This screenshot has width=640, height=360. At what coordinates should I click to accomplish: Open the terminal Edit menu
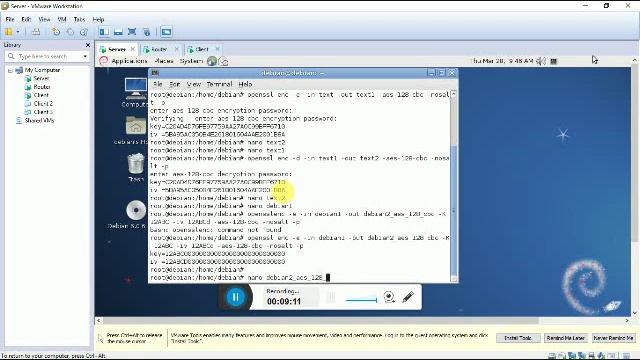point(175,84)
